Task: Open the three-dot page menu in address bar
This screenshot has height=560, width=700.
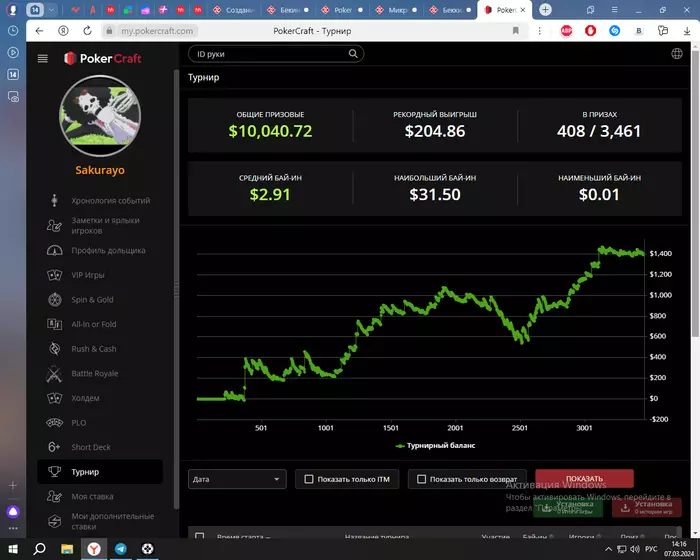Action: tap(539, 31)
